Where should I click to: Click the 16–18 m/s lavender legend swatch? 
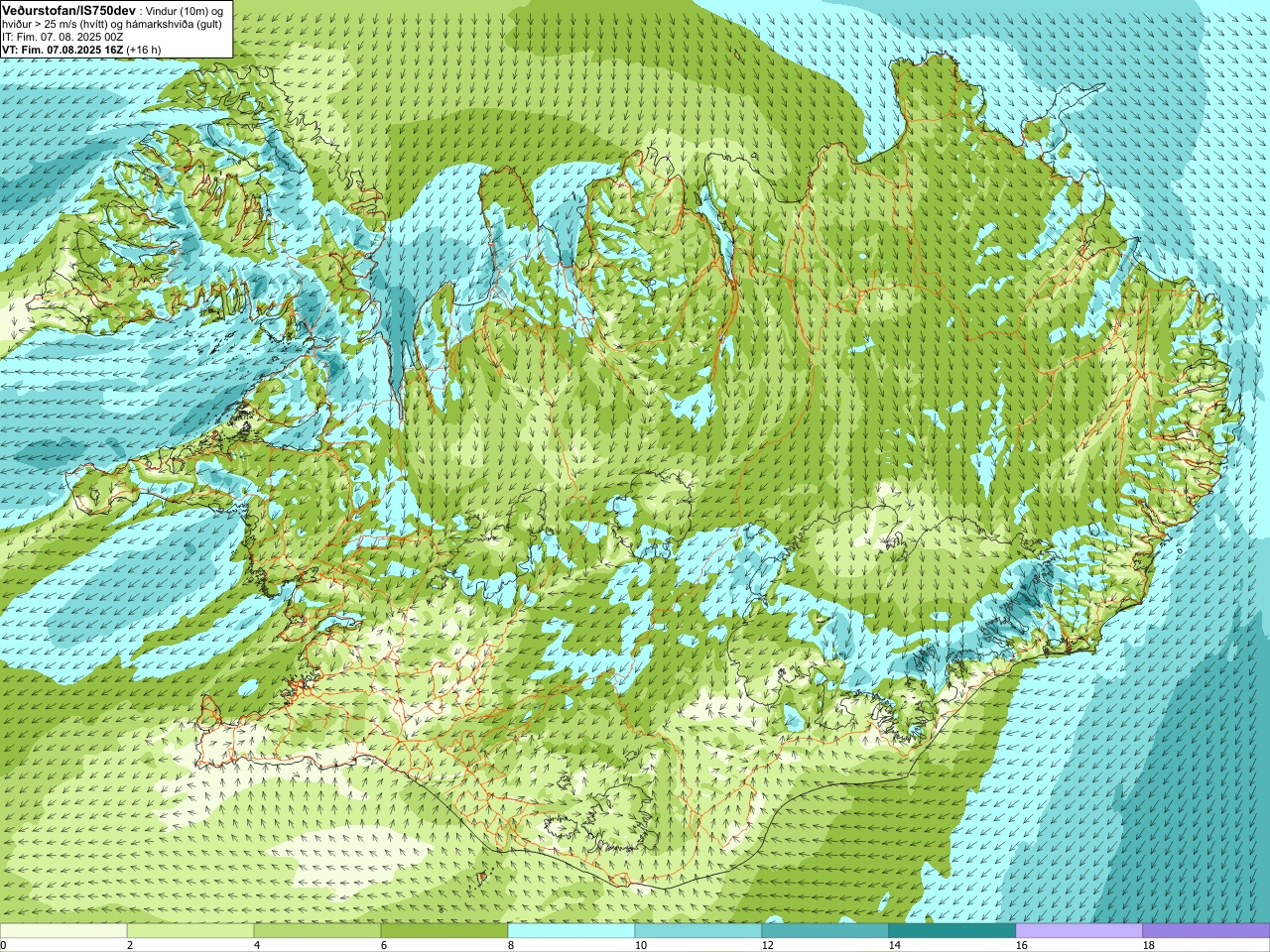coord(1079,931)
